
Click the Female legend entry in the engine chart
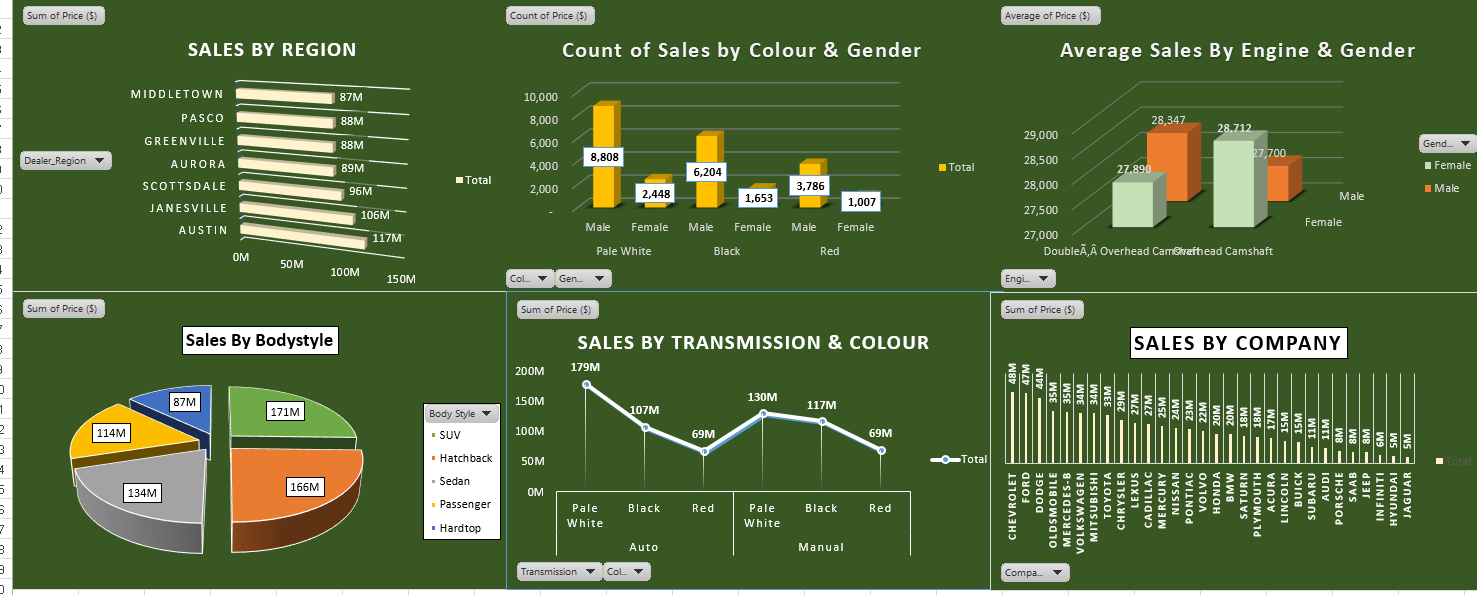point(1451,166)
